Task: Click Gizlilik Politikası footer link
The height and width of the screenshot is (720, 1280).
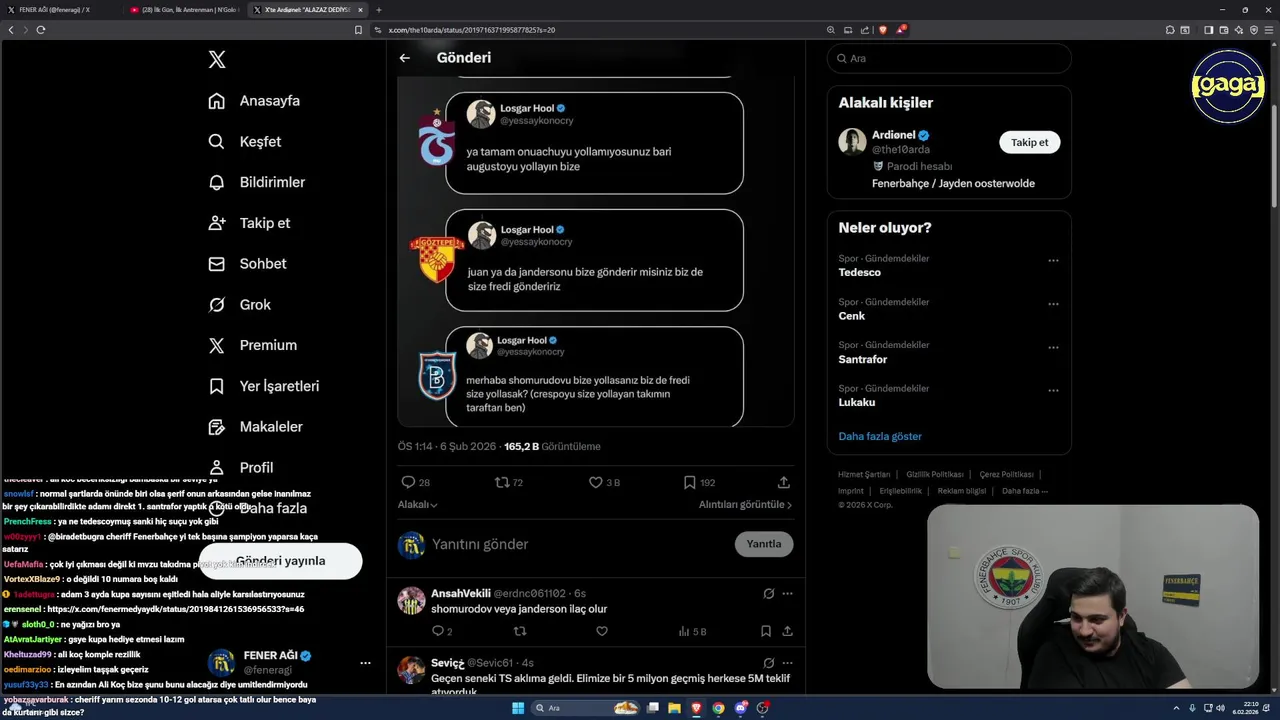Action: click(934, 475)
